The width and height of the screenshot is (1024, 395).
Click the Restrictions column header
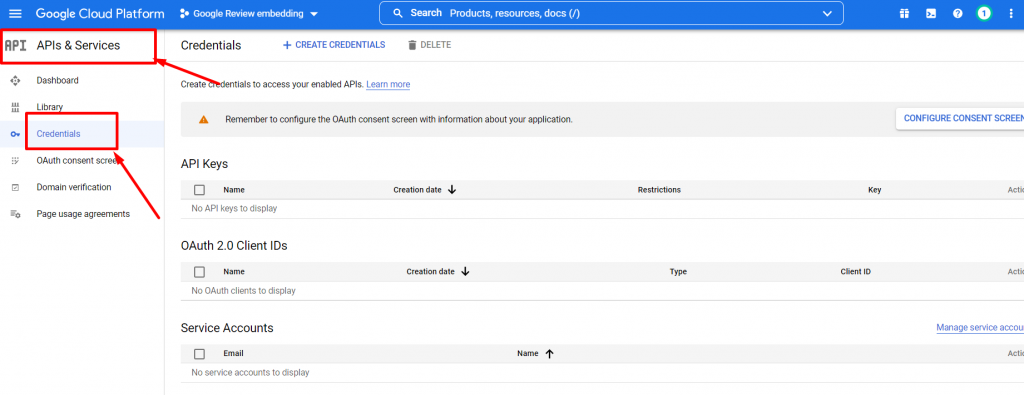pos(659,190)
